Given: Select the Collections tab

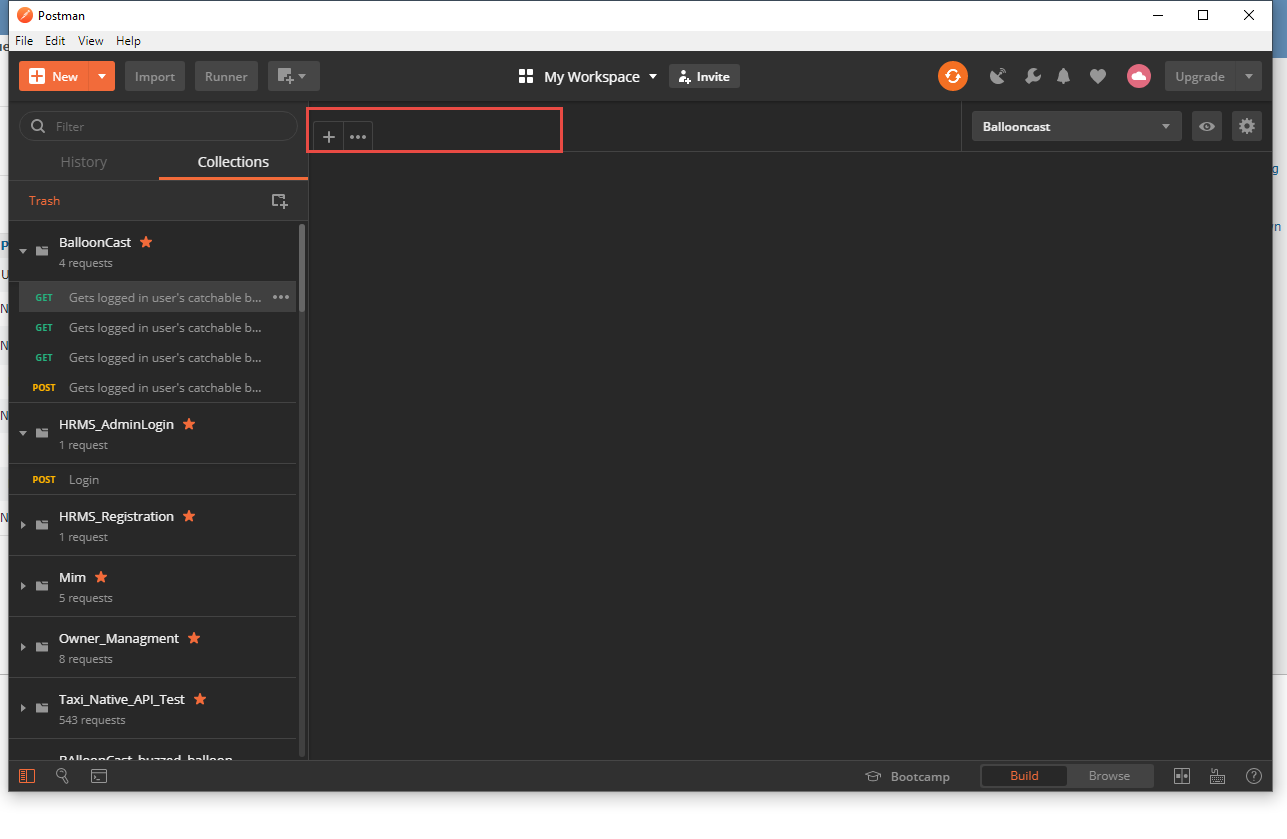Looking at the screenshot, I should point(233,162).
